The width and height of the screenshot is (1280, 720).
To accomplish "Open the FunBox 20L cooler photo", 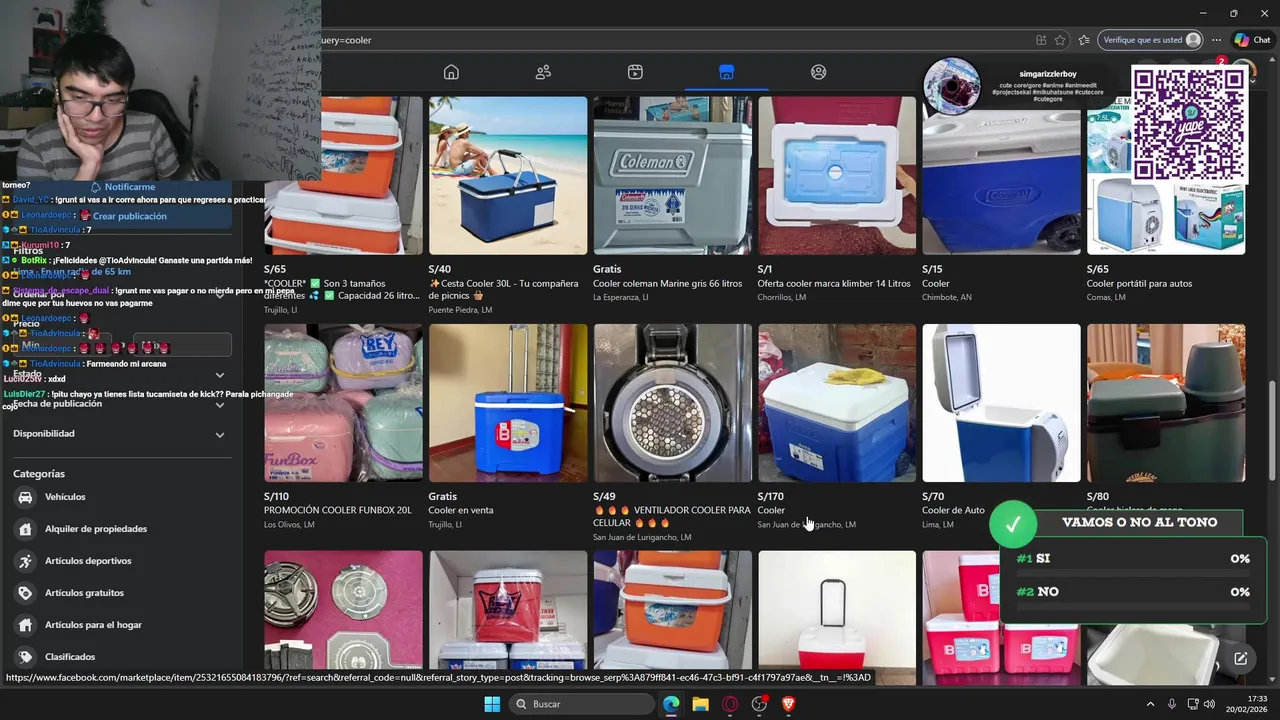I will (x=343, y=403).
